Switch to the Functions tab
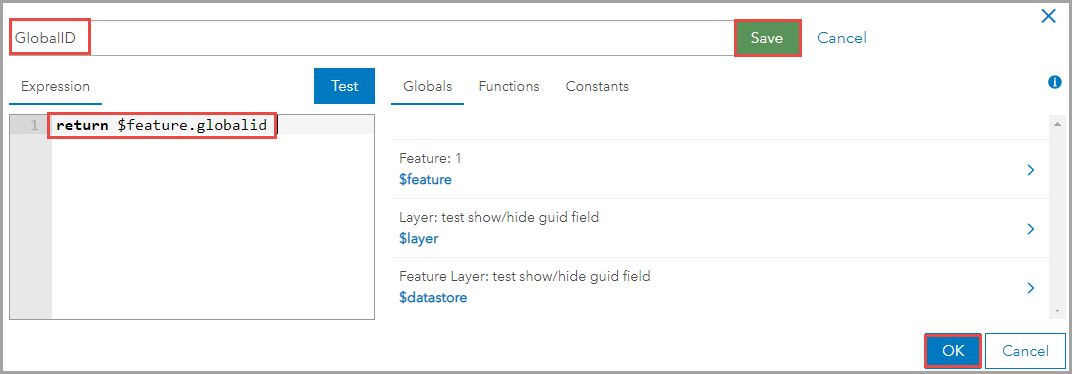1072x374 pixels. coord(509,87)
